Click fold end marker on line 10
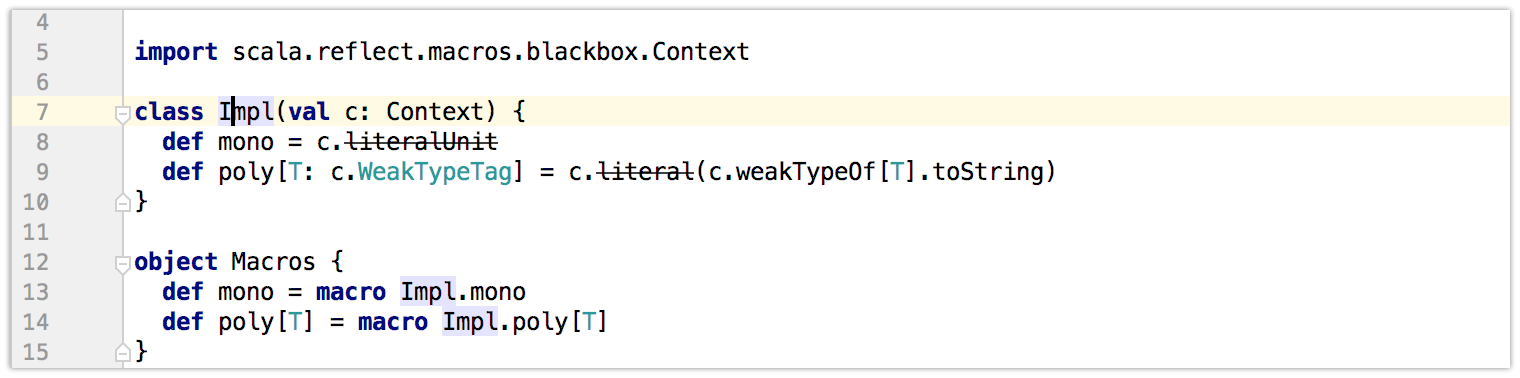Viewport: 1520px width, 378px height. 123,203
